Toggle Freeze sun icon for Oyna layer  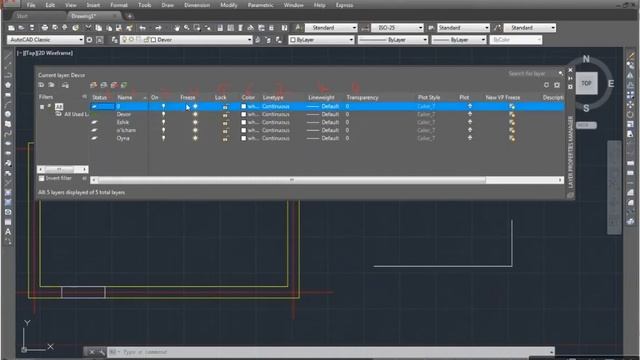point(195,138)
